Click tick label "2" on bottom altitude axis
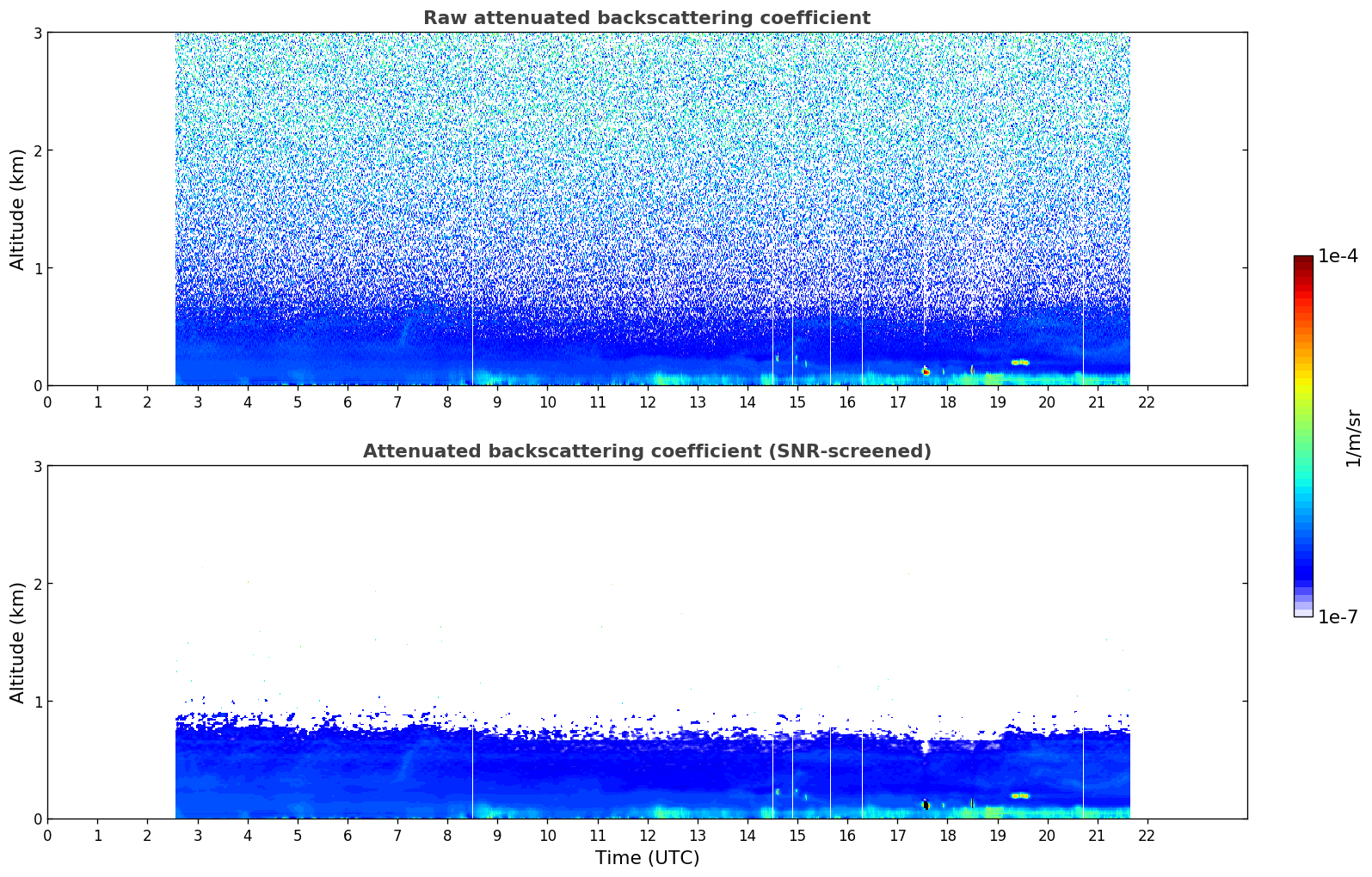 click(38, 584)
